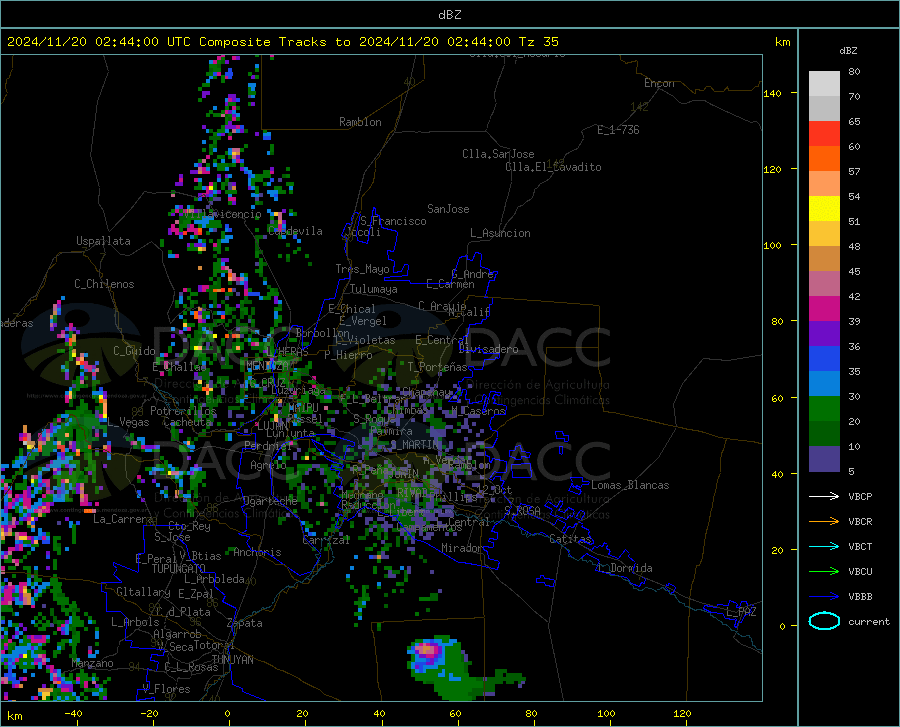Click the 'L_Dormida' map label
The image size is (900, 727).
point(625,568)
